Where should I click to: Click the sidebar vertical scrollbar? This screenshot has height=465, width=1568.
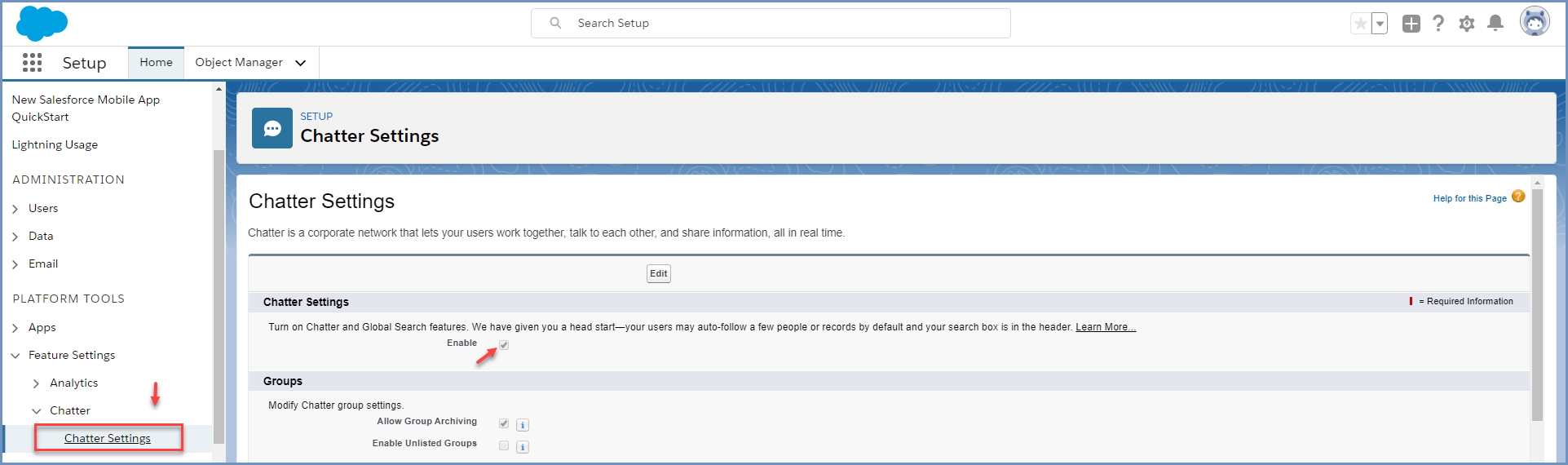tap(219, 296)
